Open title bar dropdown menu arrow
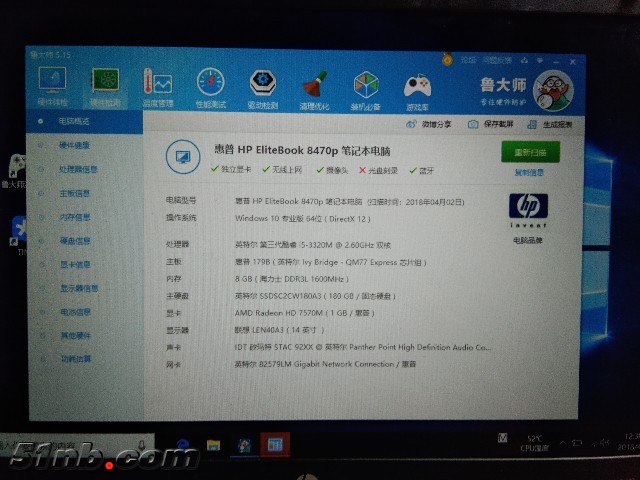 tap(540, 60)
